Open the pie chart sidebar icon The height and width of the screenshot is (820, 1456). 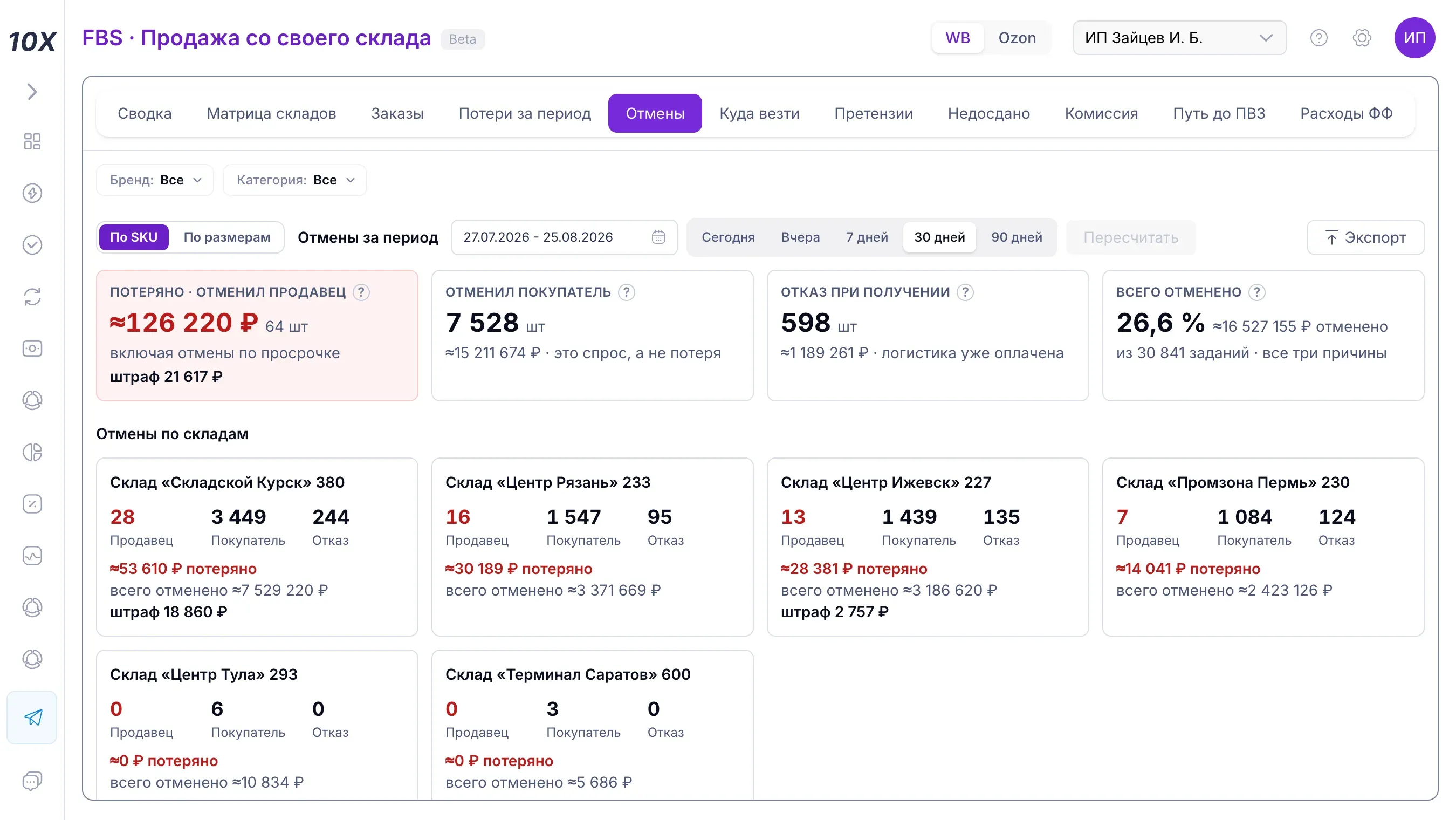(32, 452)
